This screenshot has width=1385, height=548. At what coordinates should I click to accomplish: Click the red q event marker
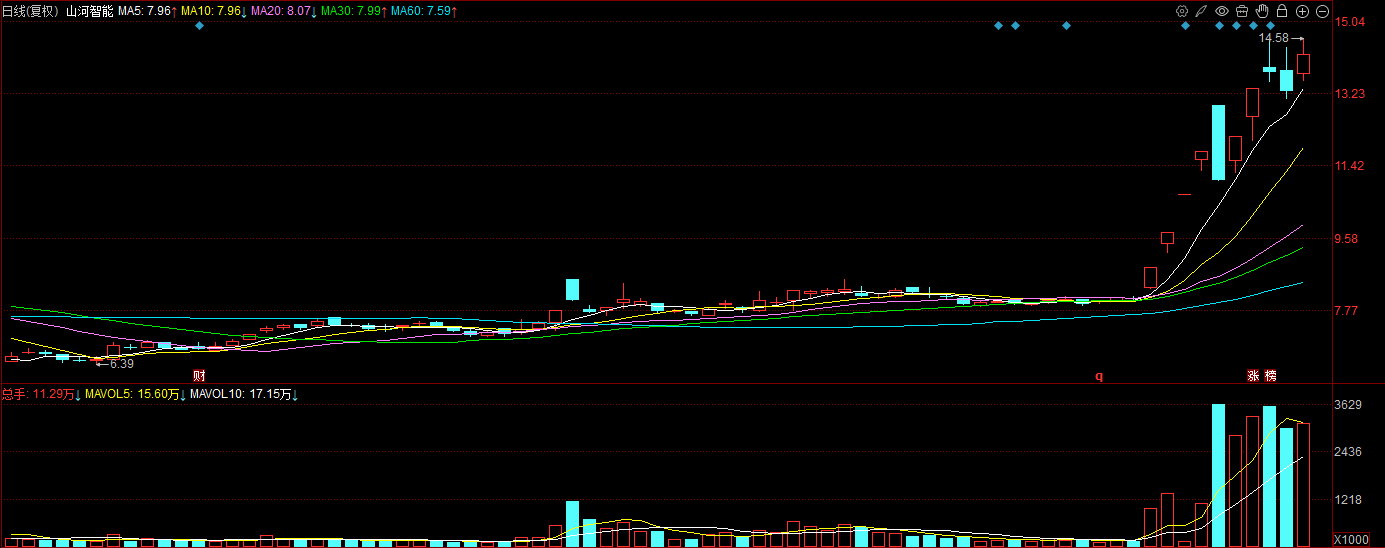tap(1099, 376)
